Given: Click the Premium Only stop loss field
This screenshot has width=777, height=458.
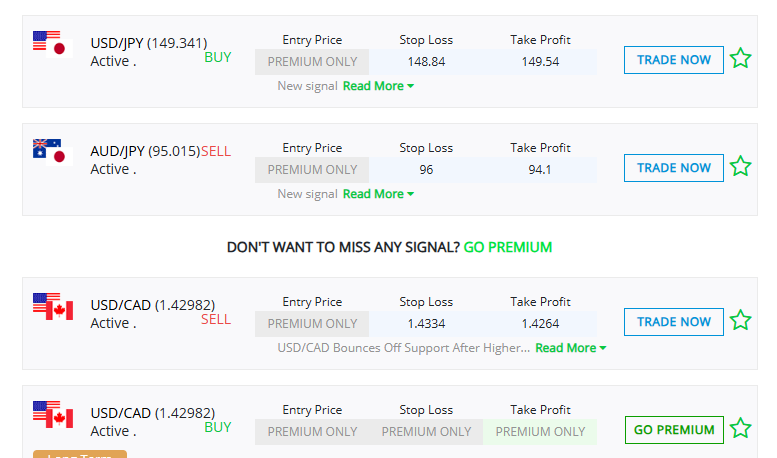Looking at the screenshot, I should pyautogui.click(x=426, y=432).
